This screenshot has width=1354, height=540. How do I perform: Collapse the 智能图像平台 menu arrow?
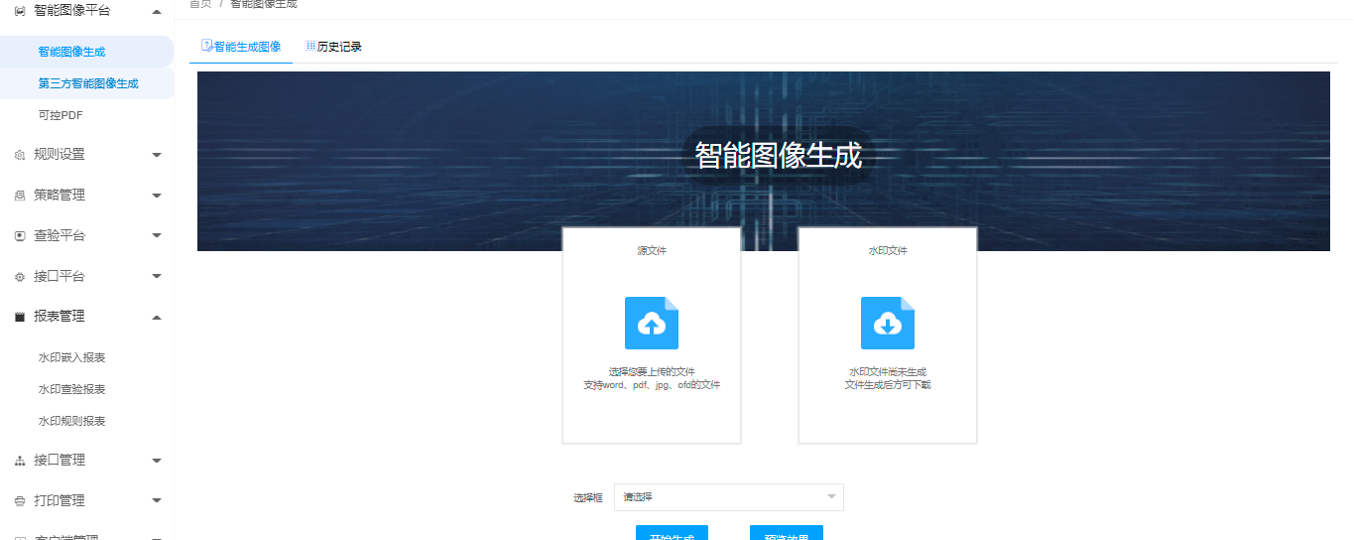click(x=156, y=11)
